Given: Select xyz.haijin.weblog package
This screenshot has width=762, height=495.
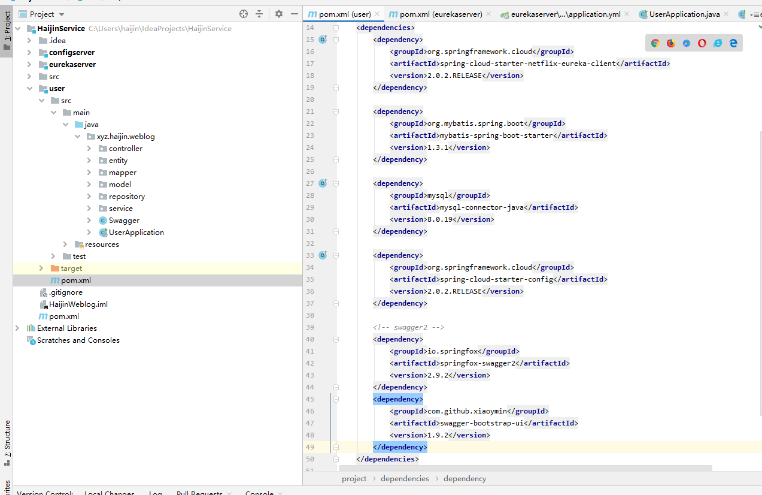Looking at the screenshot, I should tap(125, 137).
